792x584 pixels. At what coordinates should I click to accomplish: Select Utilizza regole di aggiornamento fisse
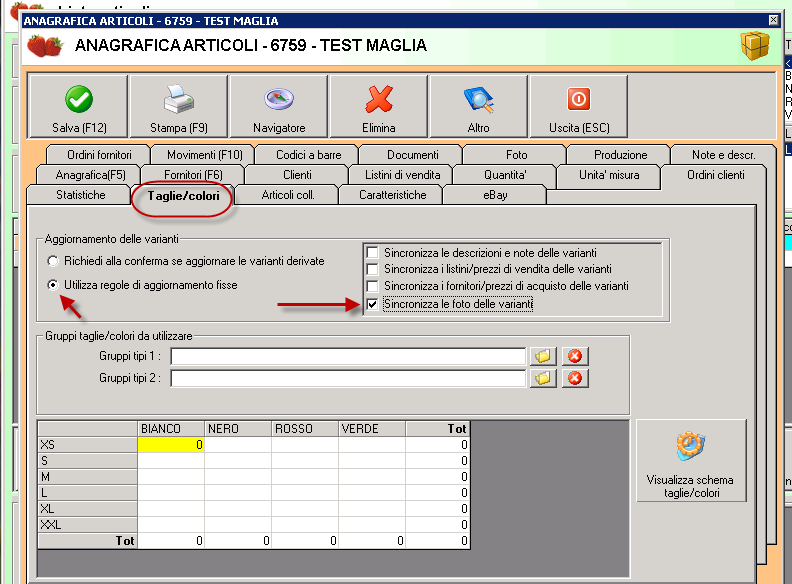[x=53, y=285]
